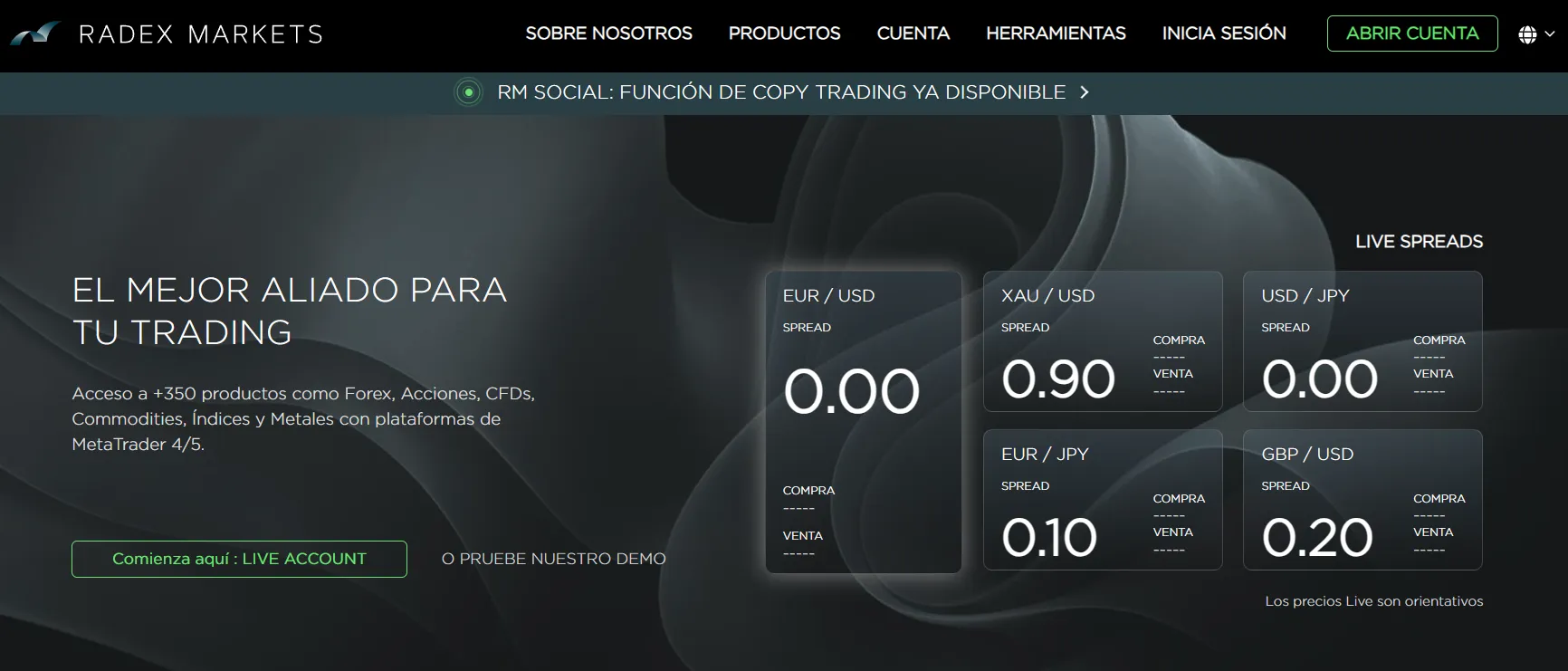
Task: Click the Radex Markets logo icon
Action: pyautogui.click(x=35, y=34)
